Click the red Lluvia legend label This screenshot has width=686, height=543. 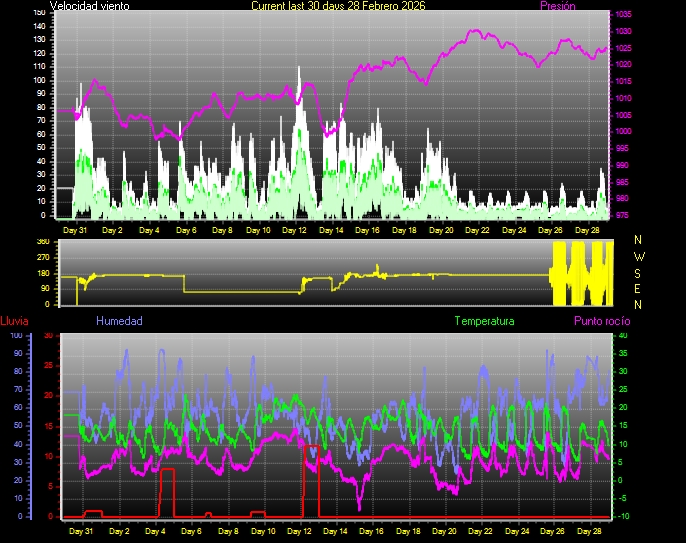click(x=14, y=321)
